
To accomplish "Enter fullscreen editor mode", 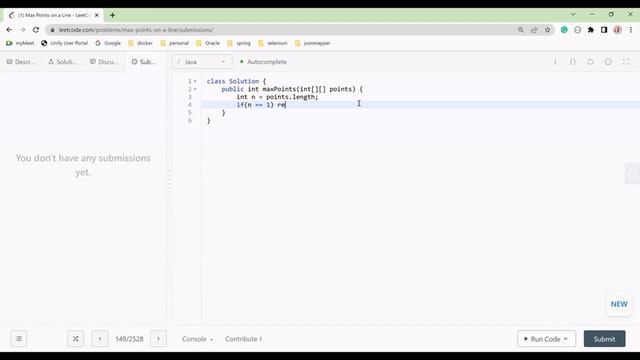I will click(626, 62).
